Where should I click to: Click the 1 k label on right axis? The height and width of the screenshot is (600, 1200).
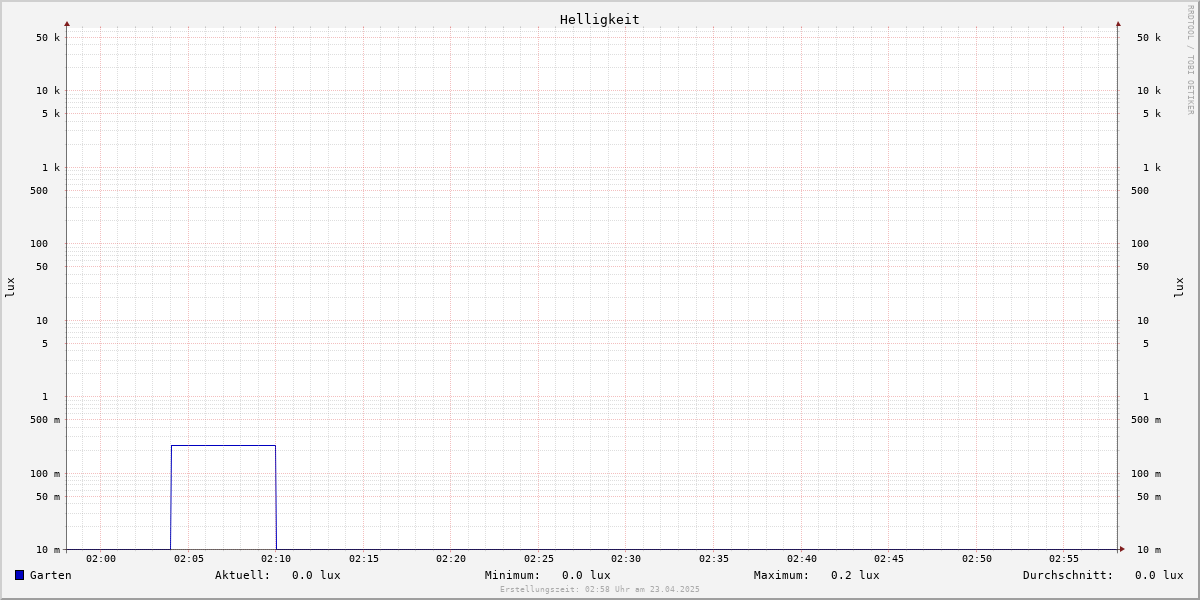1152,168
